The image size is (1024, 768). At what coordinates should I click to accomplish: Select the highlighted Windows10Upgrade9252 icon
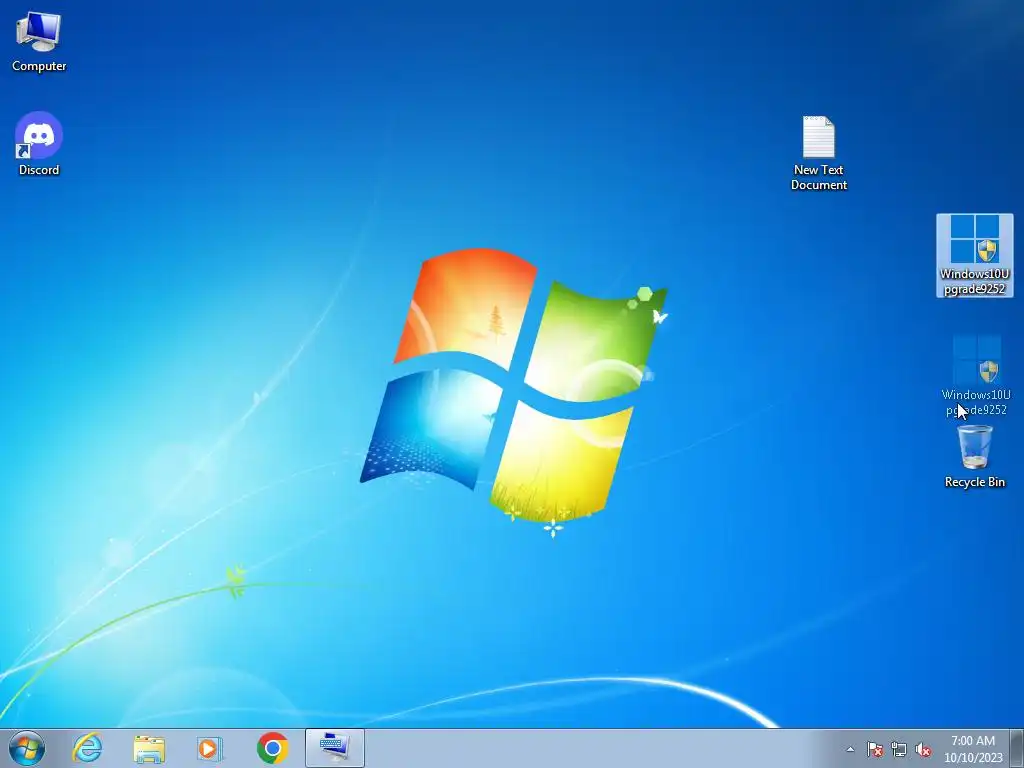click(974, 255)
